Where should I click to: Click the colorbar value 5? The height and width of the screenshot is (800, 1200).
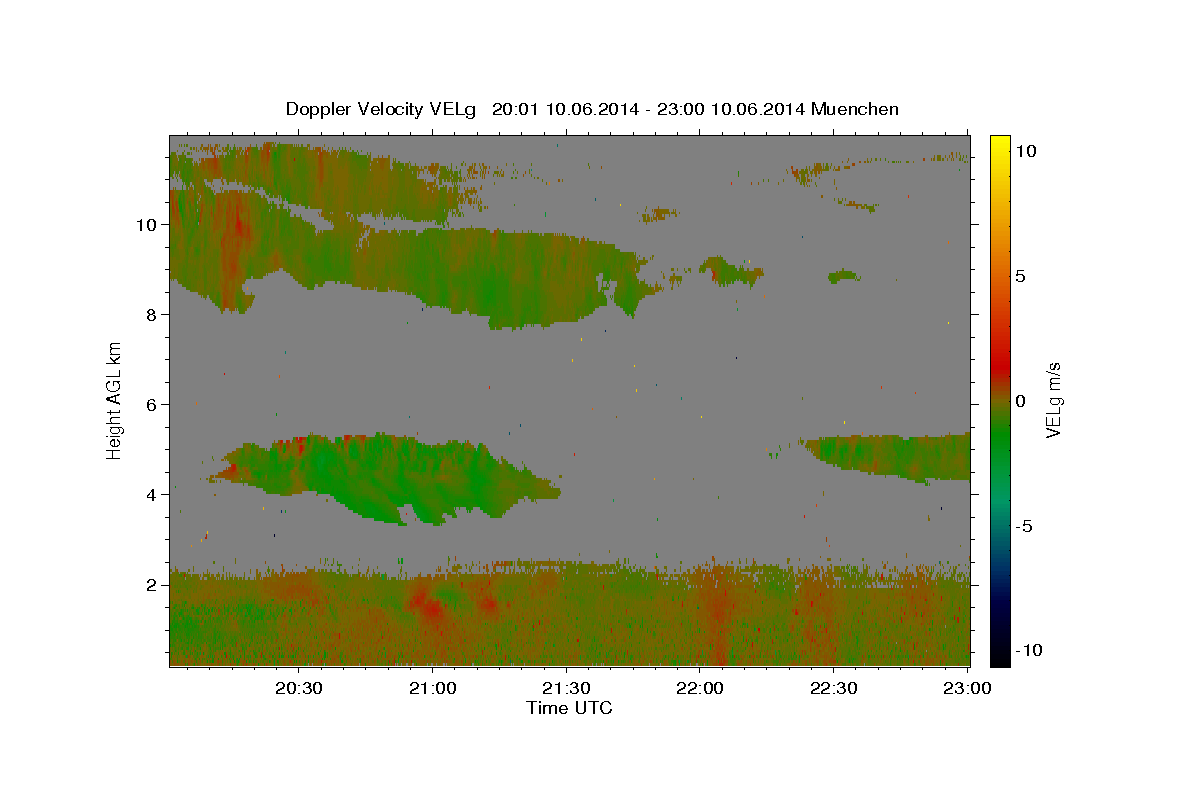point(1022,276)
